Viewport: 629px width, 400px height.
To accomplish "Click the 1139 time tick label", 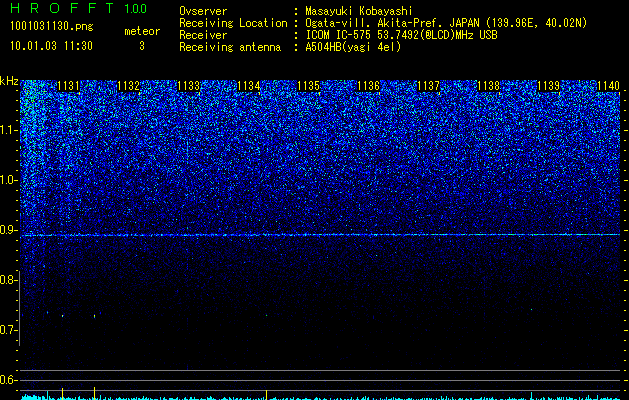I will coord(548,86).
